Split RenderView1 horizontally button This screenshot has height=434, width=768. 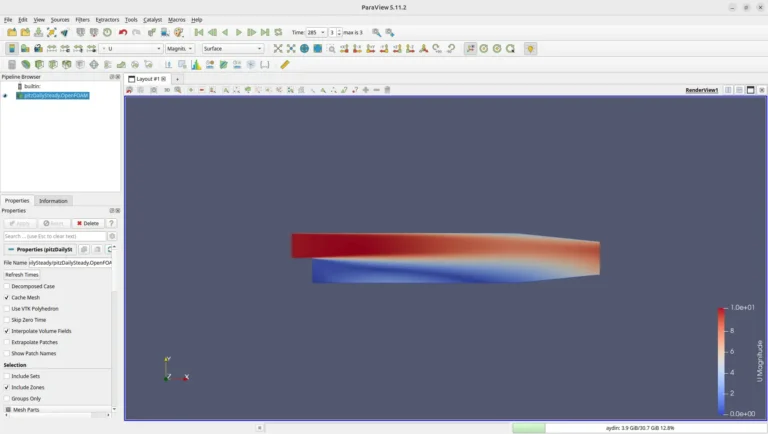tap(728, 90)
